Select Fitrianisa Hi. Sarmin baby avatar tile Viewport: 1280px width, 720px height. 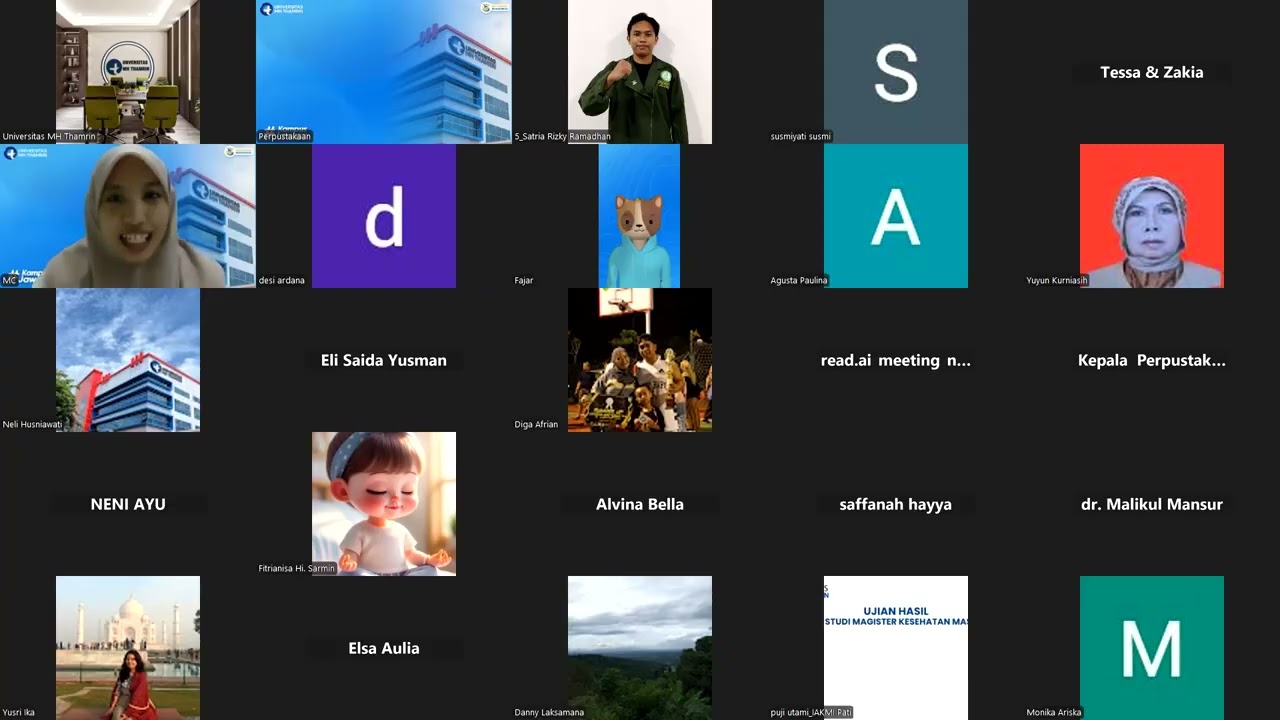pos(384,504)
